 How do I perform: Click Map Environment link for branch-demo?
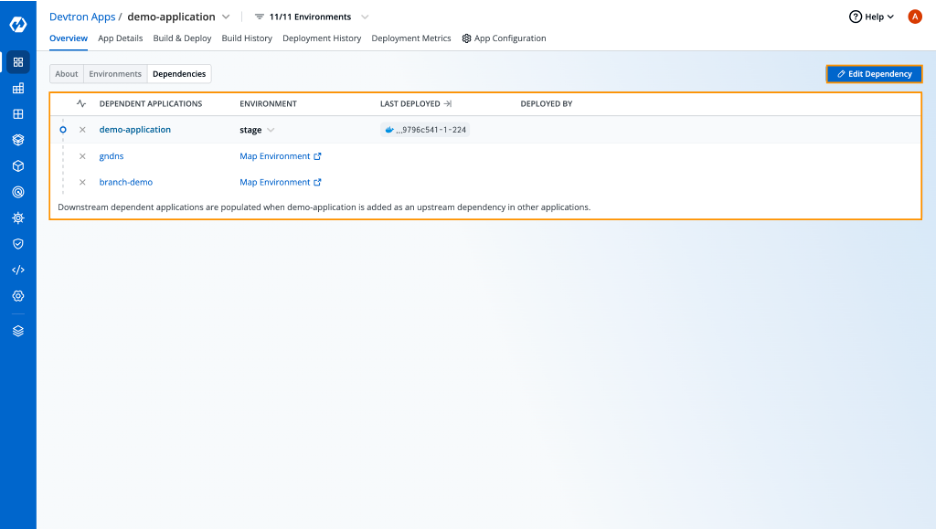click(275, 182)
